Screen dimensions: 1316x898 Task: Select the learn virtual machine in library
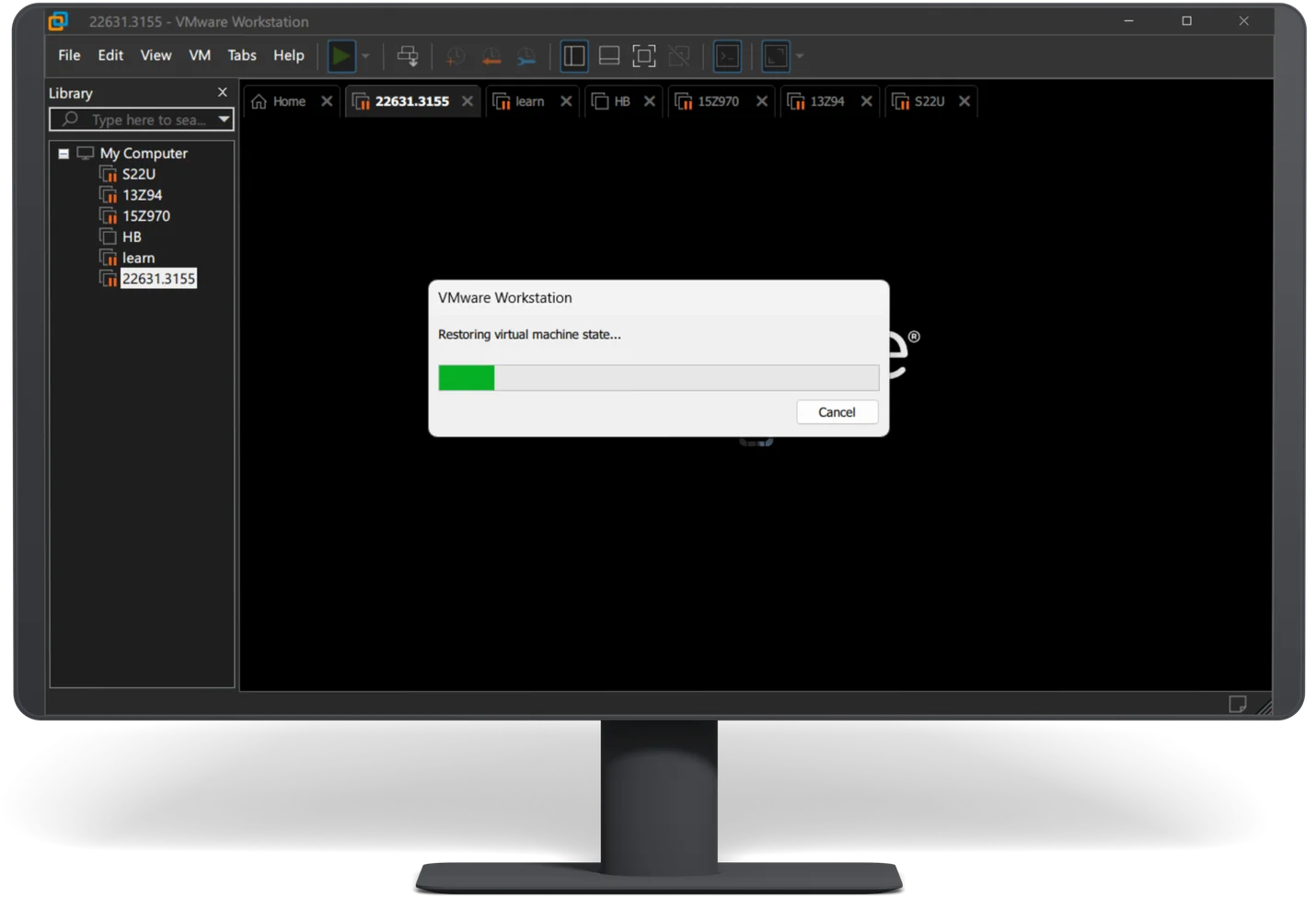click(x=138, y=259)
